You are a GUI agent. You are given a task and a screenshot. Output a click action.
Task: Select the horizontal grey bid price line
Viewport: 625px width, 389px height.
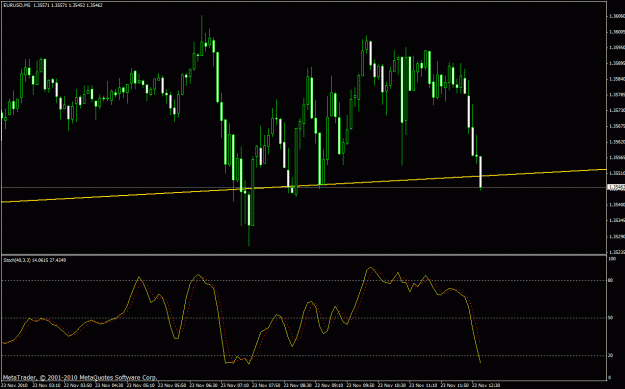[303, 187]
